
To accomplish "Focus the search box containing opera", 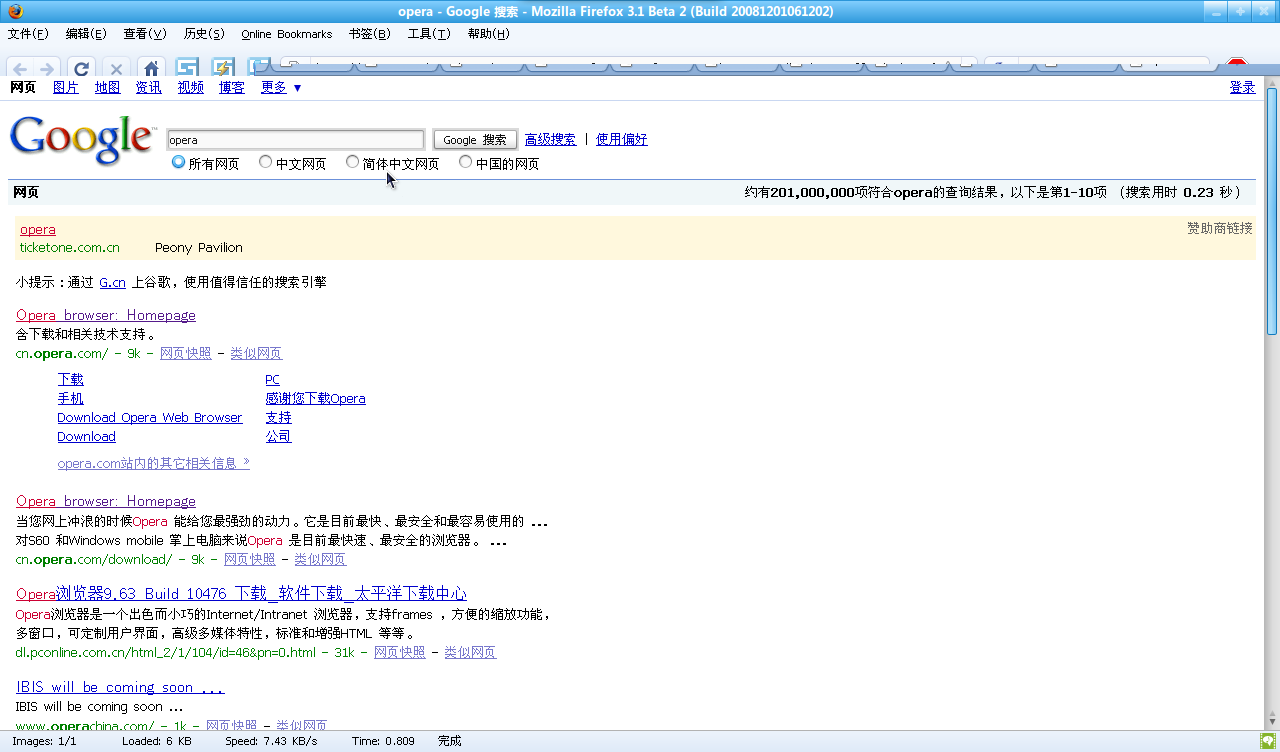I will (x=296, y=140).
